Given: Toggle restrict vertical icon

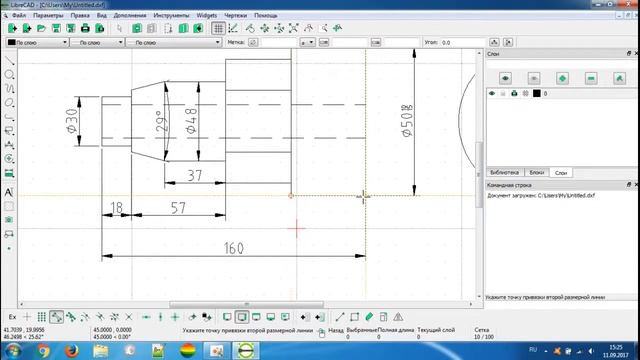Looking at the screenshot, I should [160, 317].
